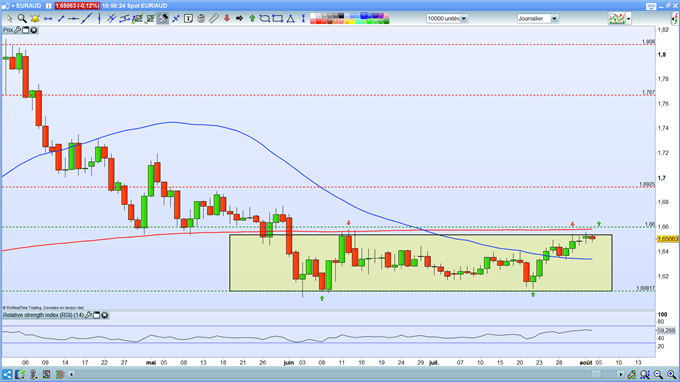Open the 10000 unités dropdown
Viewport: 680px width, 382px height.
click(x=464, y=19)
